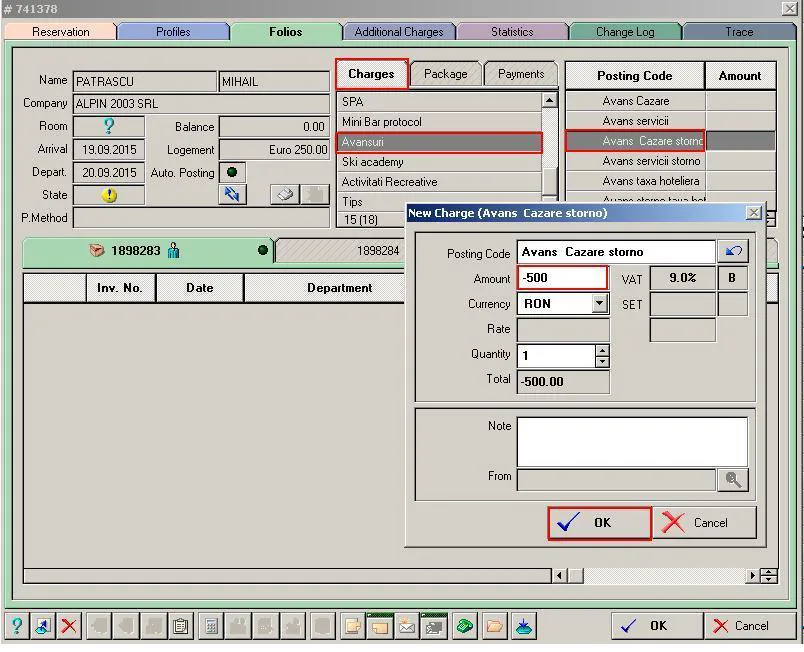Screen dimensions: 804x652
Task: Switch to the Additional Charges tab
Action: tap(399, 32)
